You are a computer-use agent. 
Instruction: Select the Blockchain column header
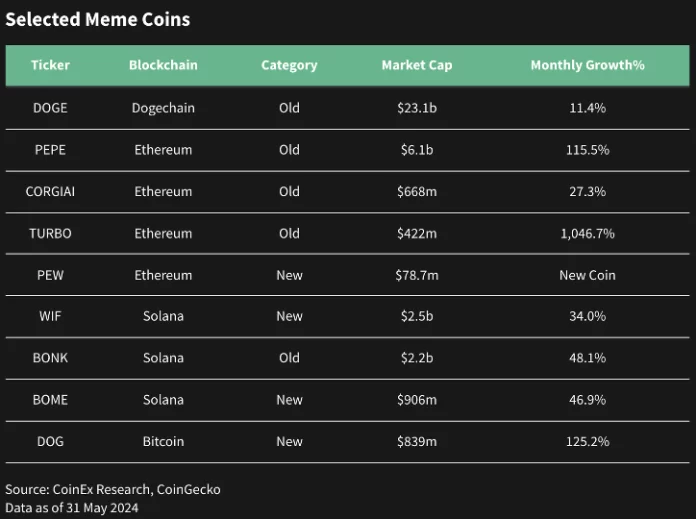tap(163, 65)
